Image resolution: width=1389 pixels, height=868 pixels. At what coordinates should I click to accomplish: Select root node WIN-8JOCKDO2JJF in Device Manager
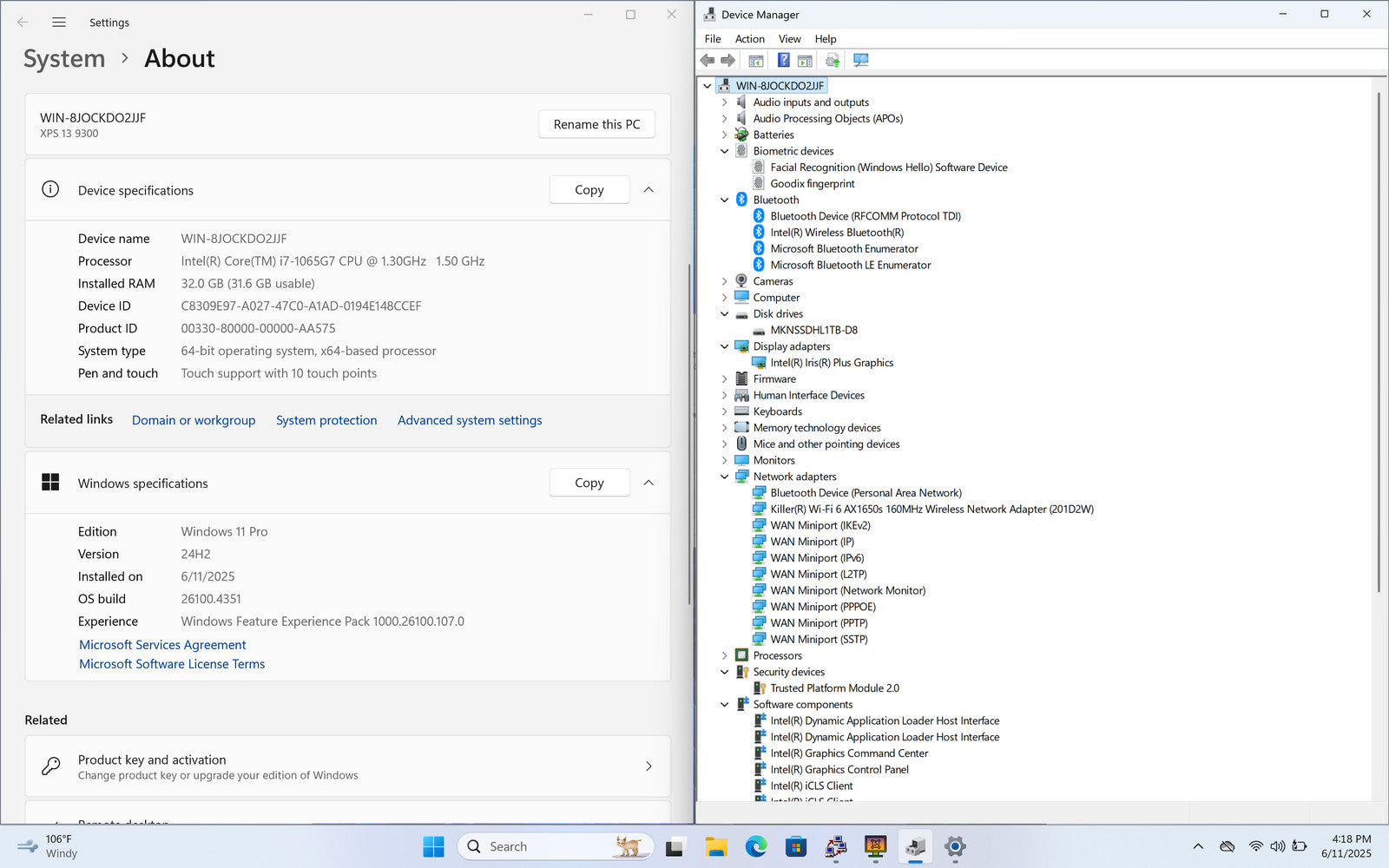tap(780, 85)
